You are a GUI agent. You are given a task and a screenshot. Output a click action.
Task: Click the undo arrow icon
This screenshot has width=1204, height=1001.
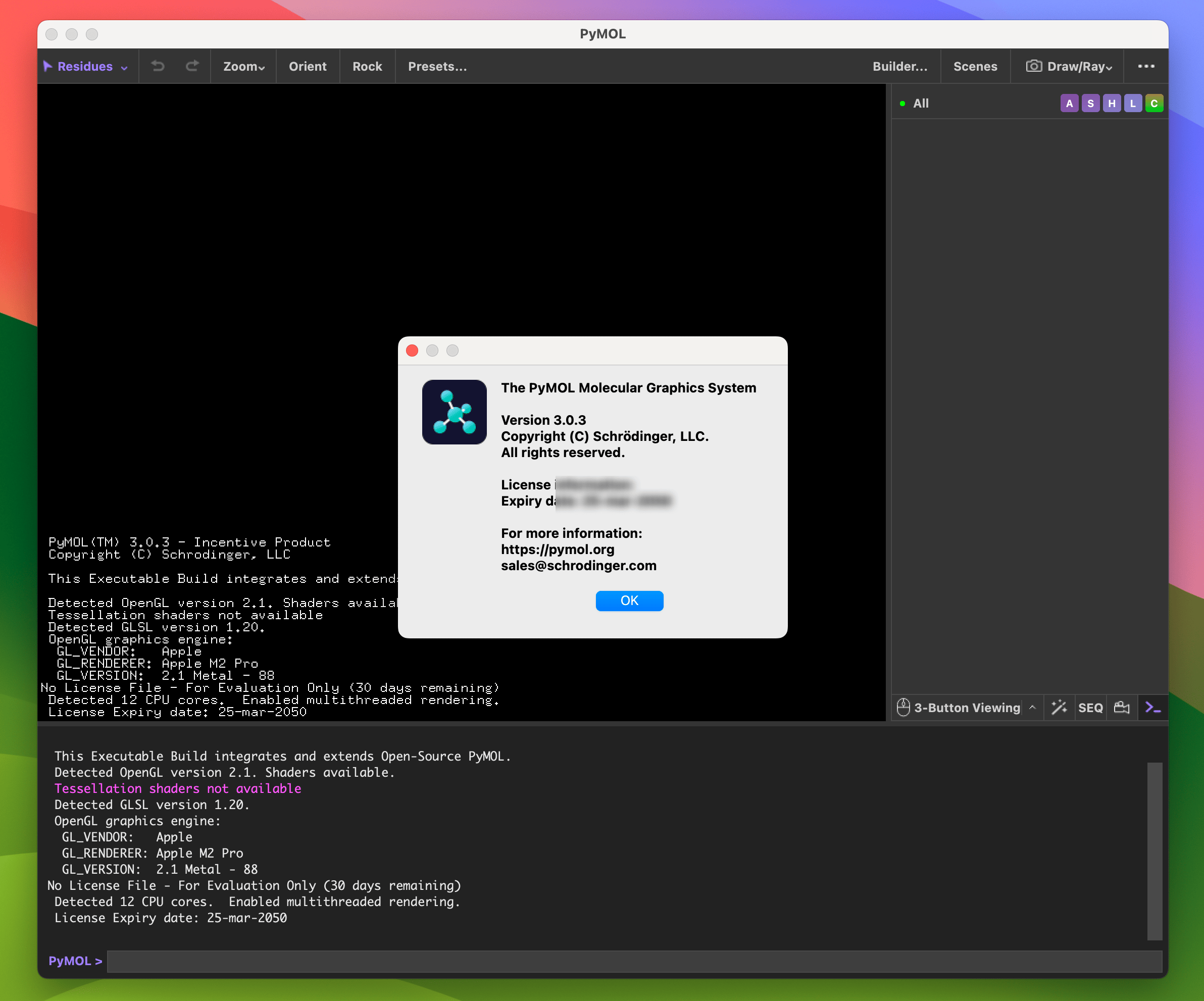158,66
